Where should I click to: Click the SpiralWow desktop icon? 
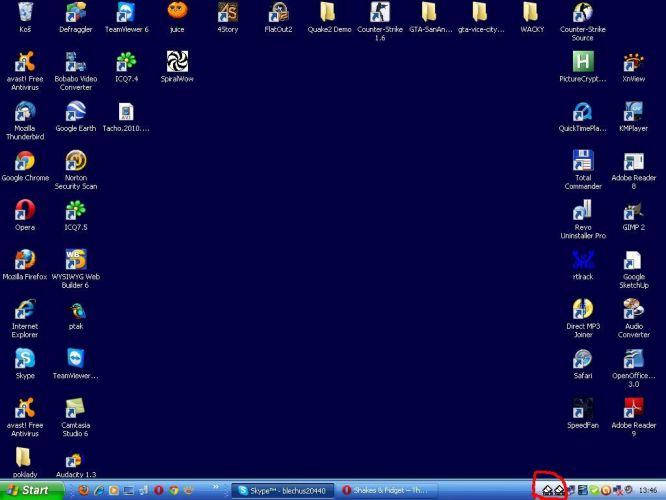pos(177,67)
